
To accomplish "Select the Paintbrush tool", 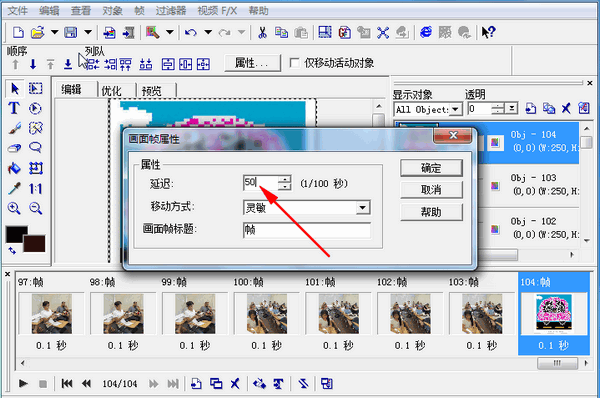I will tap(14, 128).
